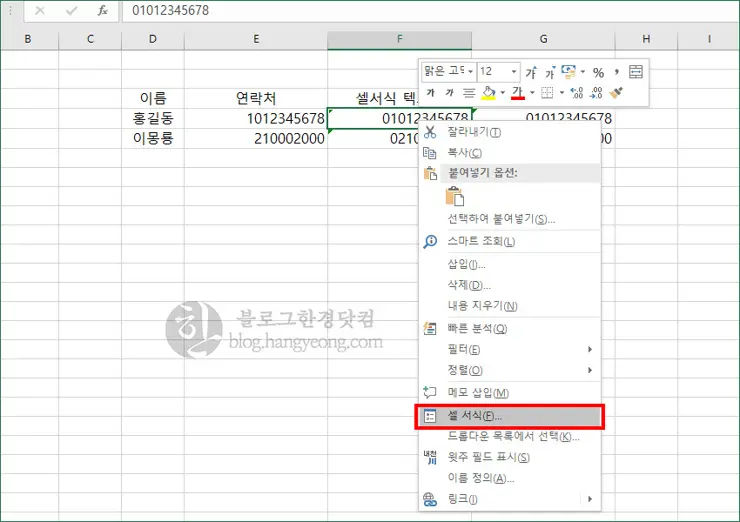This screenshot has height=522, width=740.
Task: Decrease decimal places in mini toolbar
Action: coord(596,93)
